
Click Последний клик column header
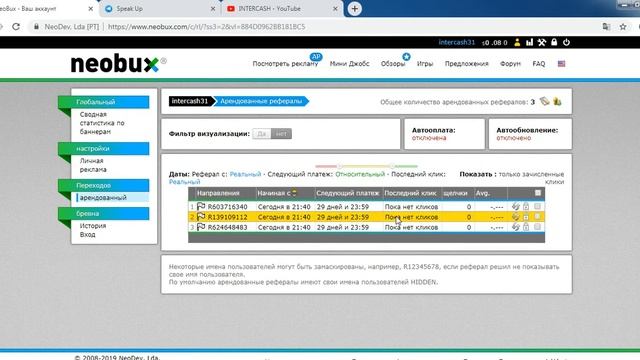(411, 193)
